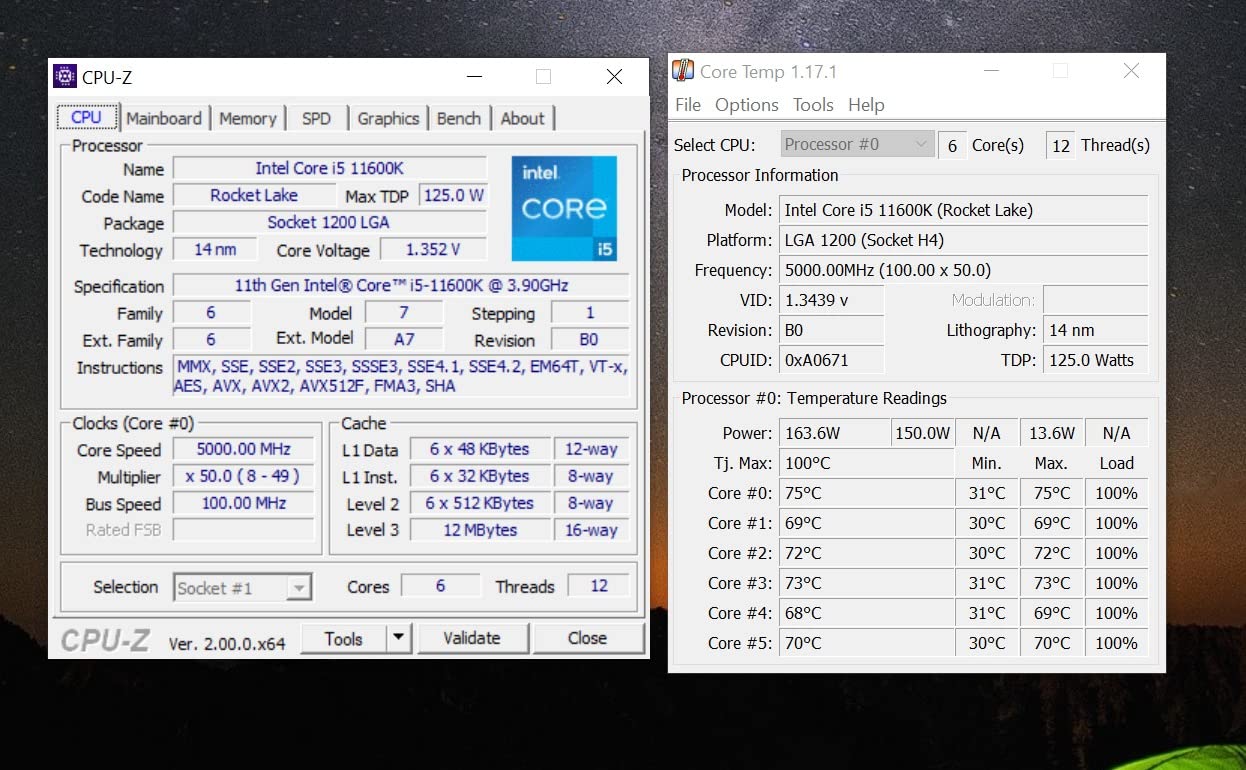Screen dimensions: 1246x770
Task: Click the Cores value 6 in CPU-Z
Action: click(x=440, y=586)
